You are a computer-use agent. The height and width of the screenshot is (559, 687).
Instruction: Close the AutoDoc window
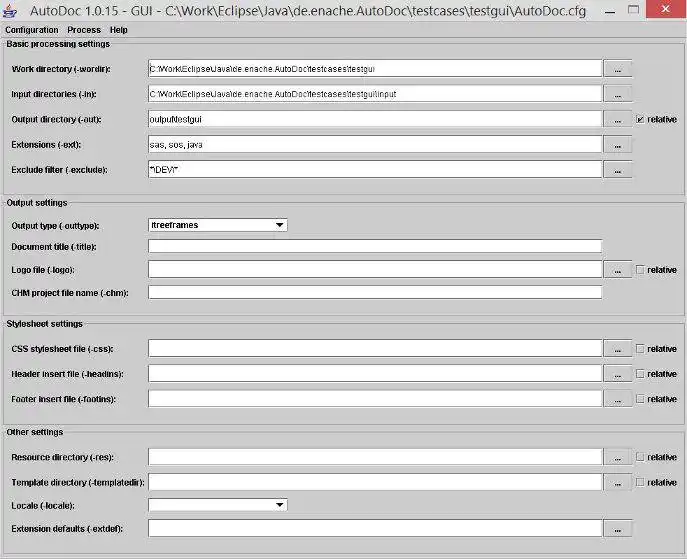click(666, 9)
